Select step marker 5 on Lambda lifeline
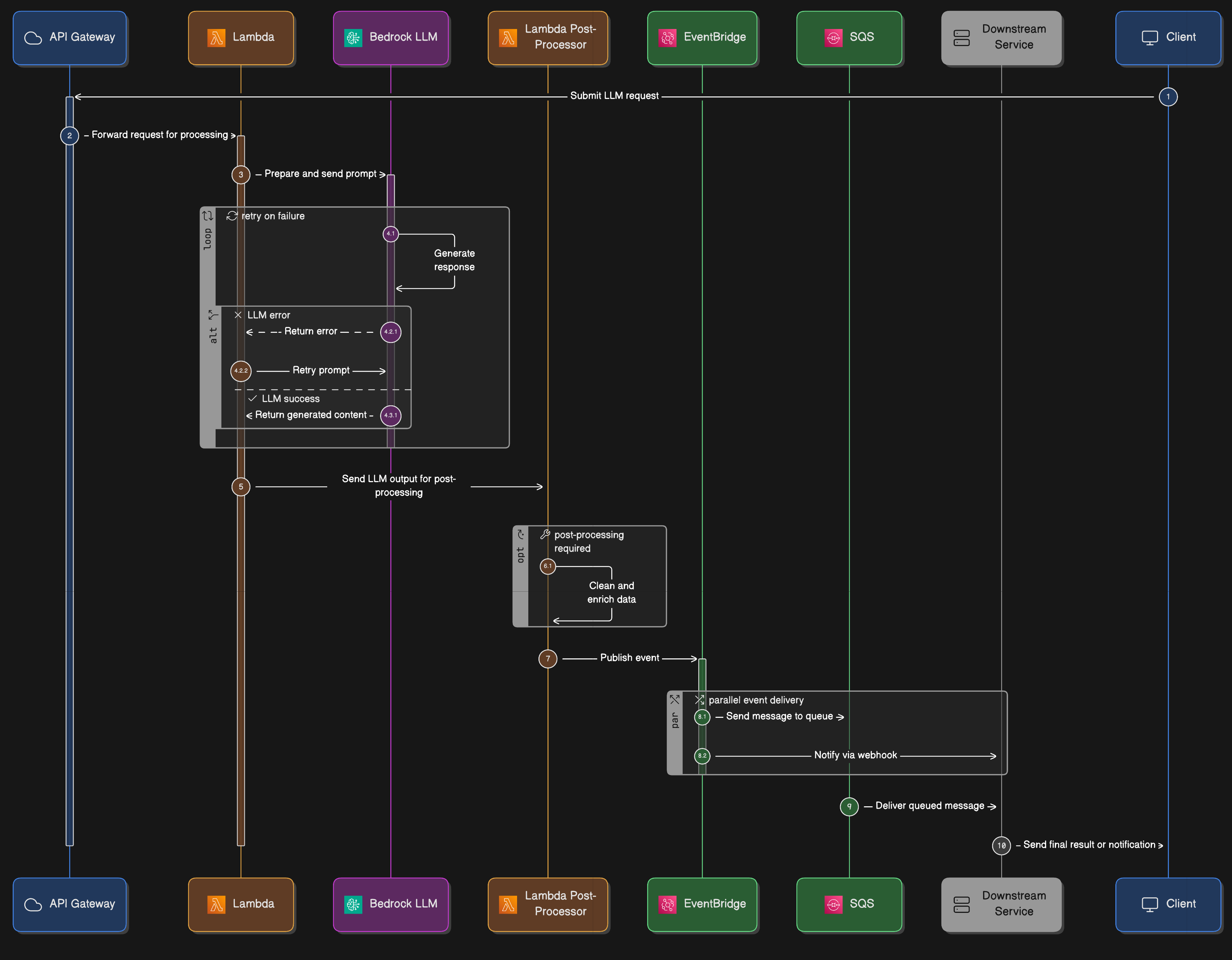Image resolution: width=1232 pixels, height=960 pixels. [241, 487]
